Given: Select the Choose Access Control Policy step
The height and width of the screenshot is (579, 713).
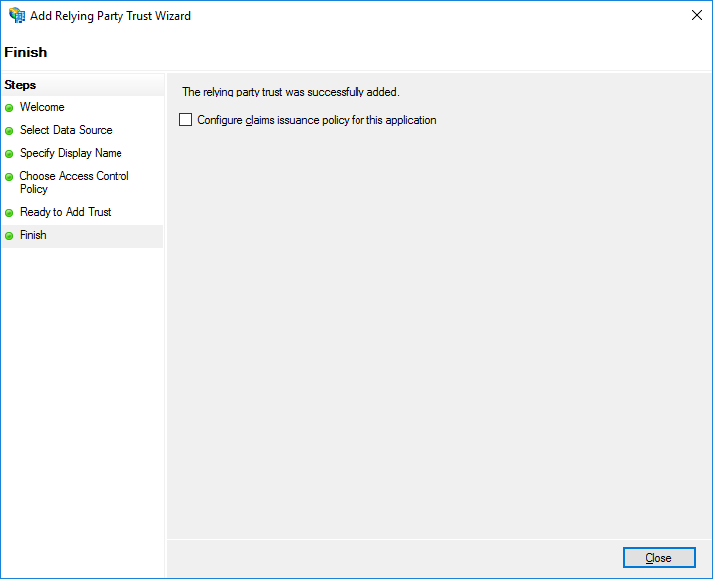Looking at the screenshot, I should pyautogui.click(x=74, y=182).
